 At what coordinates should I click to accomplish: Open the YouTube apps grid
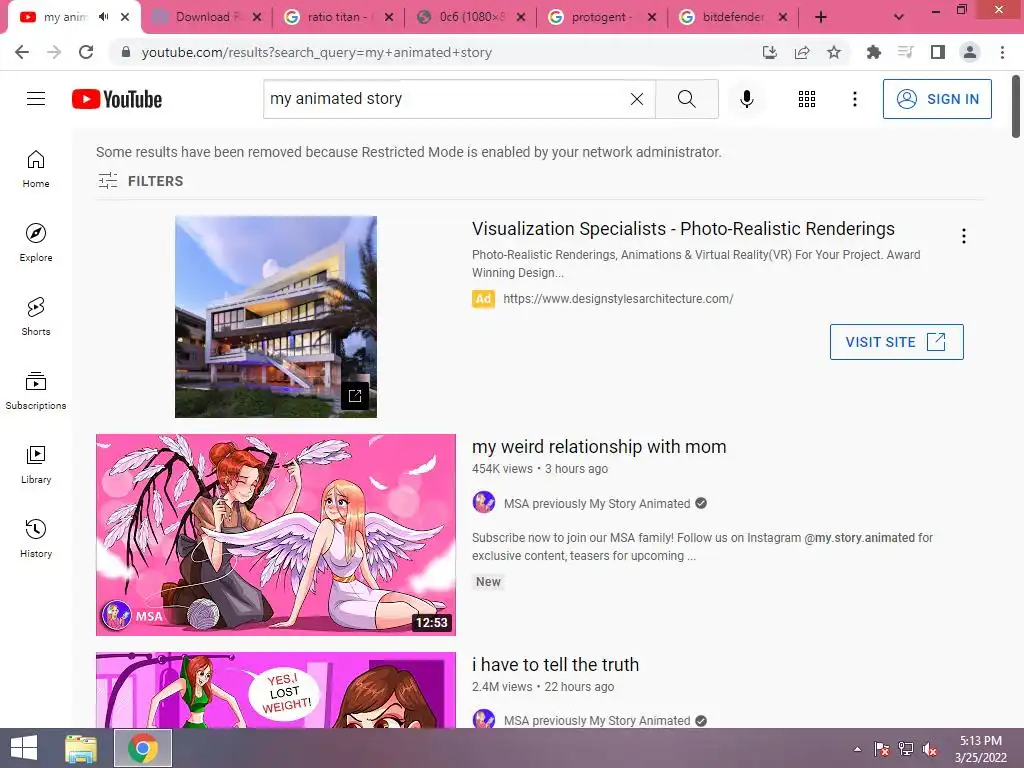coord(807,99)
